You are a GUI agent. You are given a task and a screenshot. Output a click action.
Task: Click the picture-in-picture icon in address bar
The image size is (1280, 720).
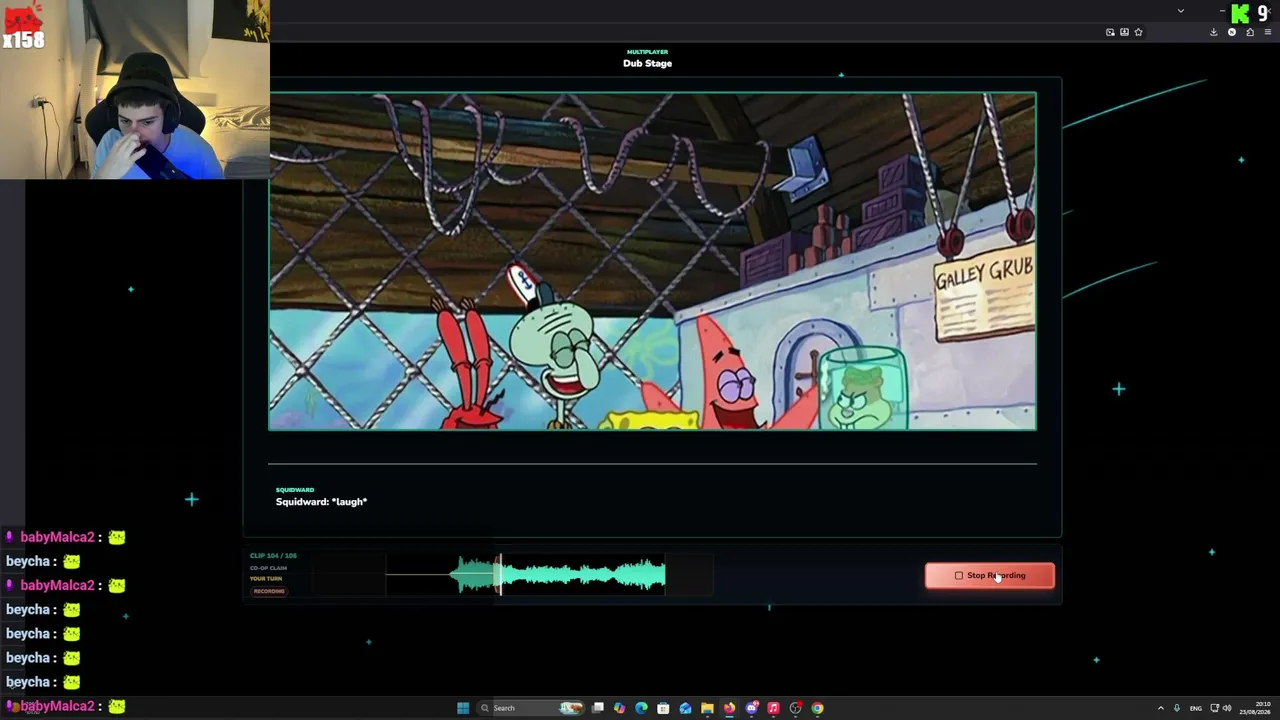tap(1110, 32)
